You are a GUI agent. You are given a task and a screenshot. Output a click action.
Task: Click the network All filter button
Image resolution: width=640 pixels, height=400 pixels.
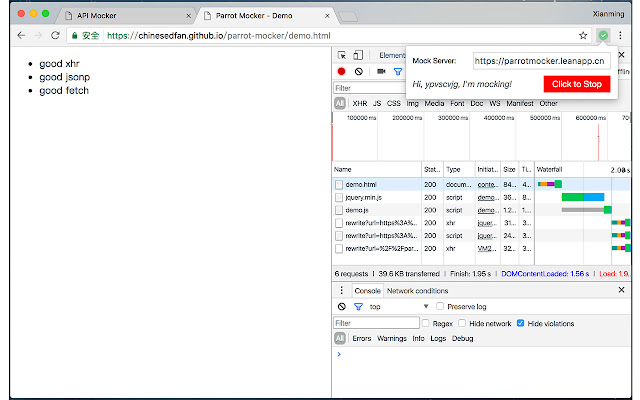340,104
